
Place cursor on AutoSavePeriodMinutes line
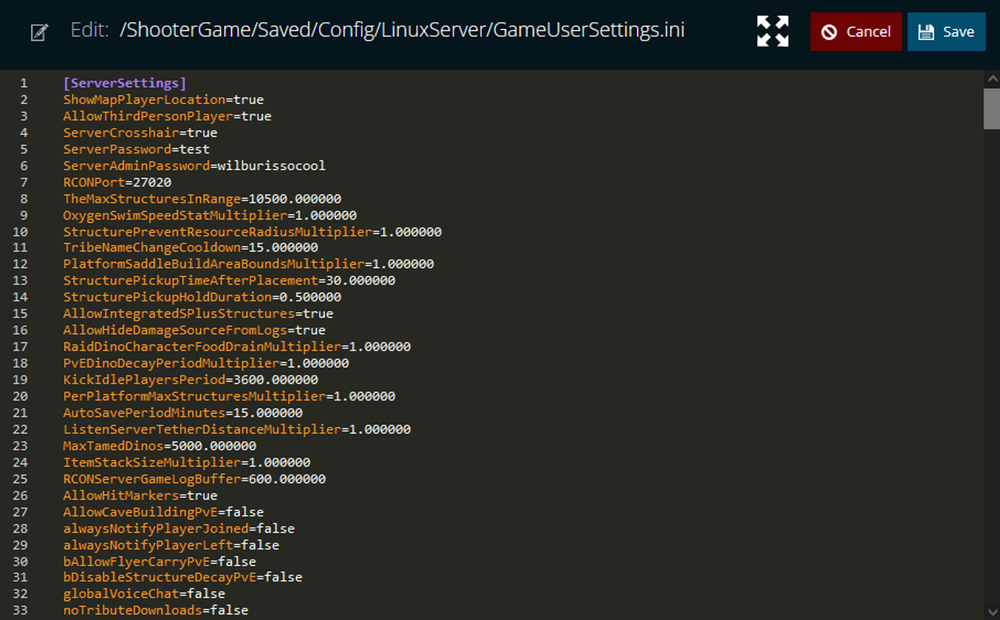tap(182, 413)
